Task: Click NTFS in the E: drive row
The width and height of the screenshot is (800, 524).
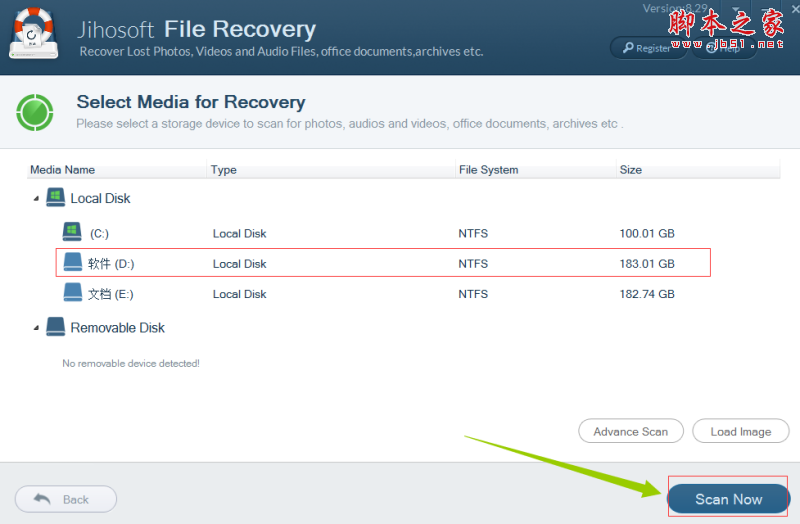Action: point(473,294)
